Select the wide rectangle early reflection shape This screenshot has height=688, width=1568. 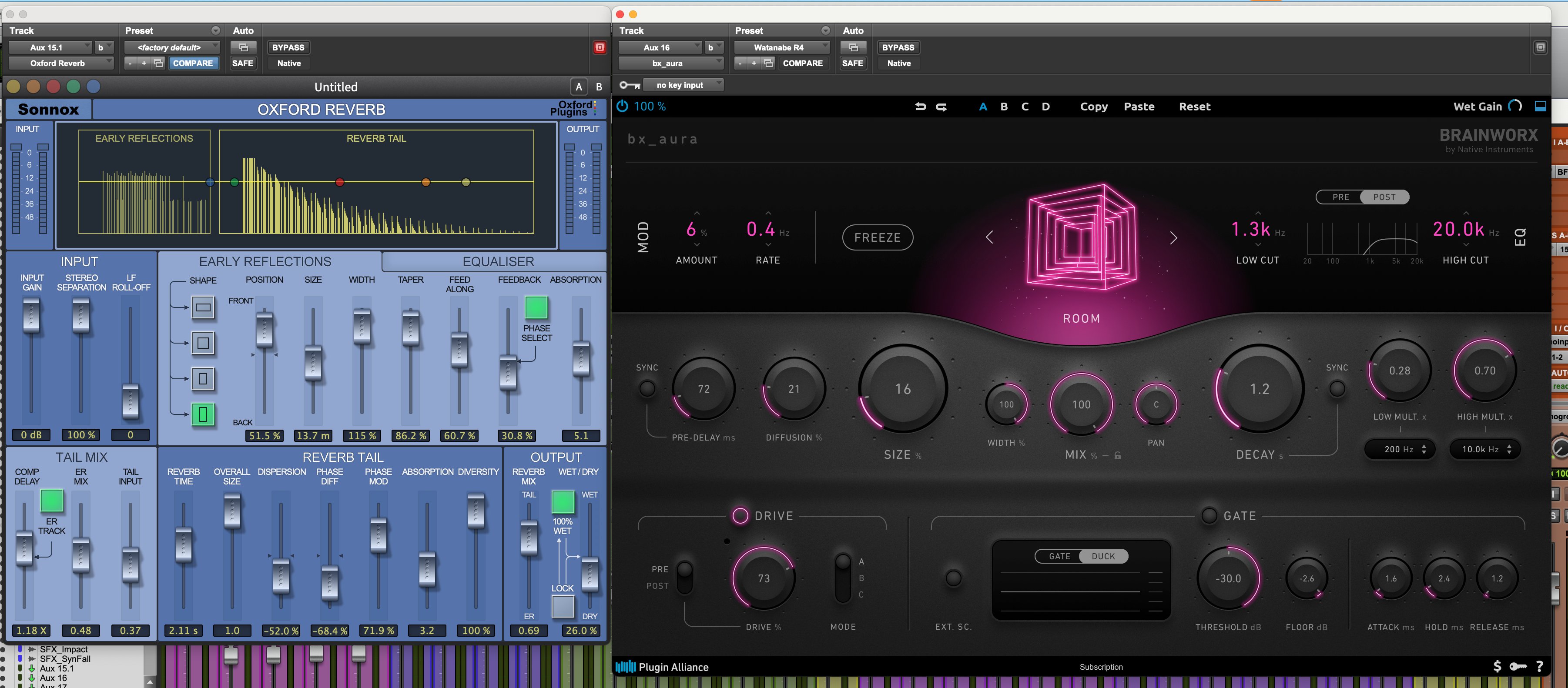(x=203, y=307)
